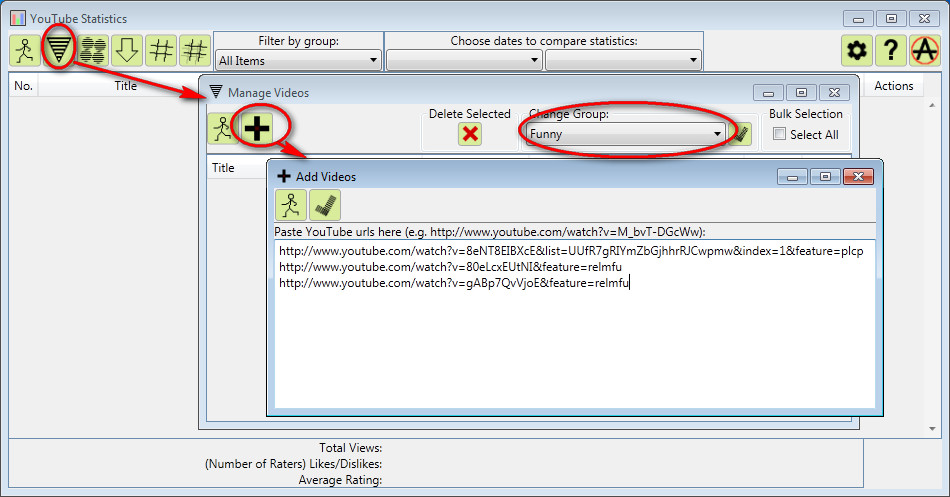Open the Filter by group dropdown
The height and width of the screenshot is (497, 950).
pyautogui.click(x=299, y=60)
